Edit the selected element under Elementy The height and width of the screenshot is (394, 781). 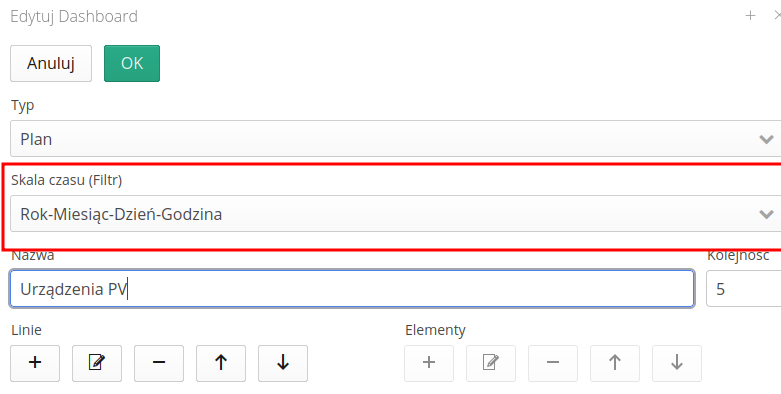coord(491,363)
